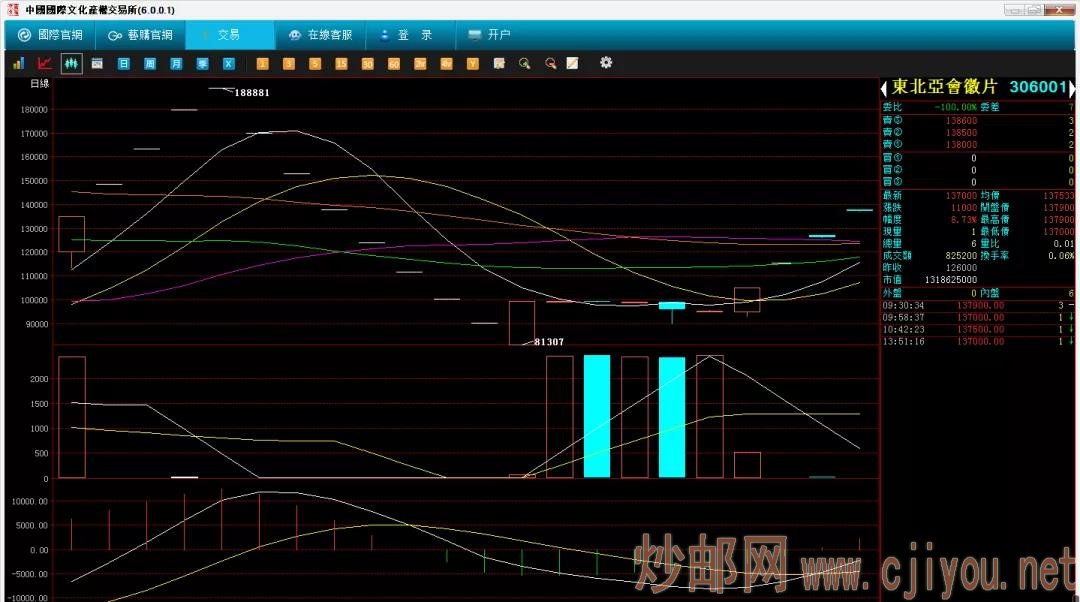The width and height of the screenshot is (1080, 602).
Task: Click the blue X period button
Action: tap(229, 63)
